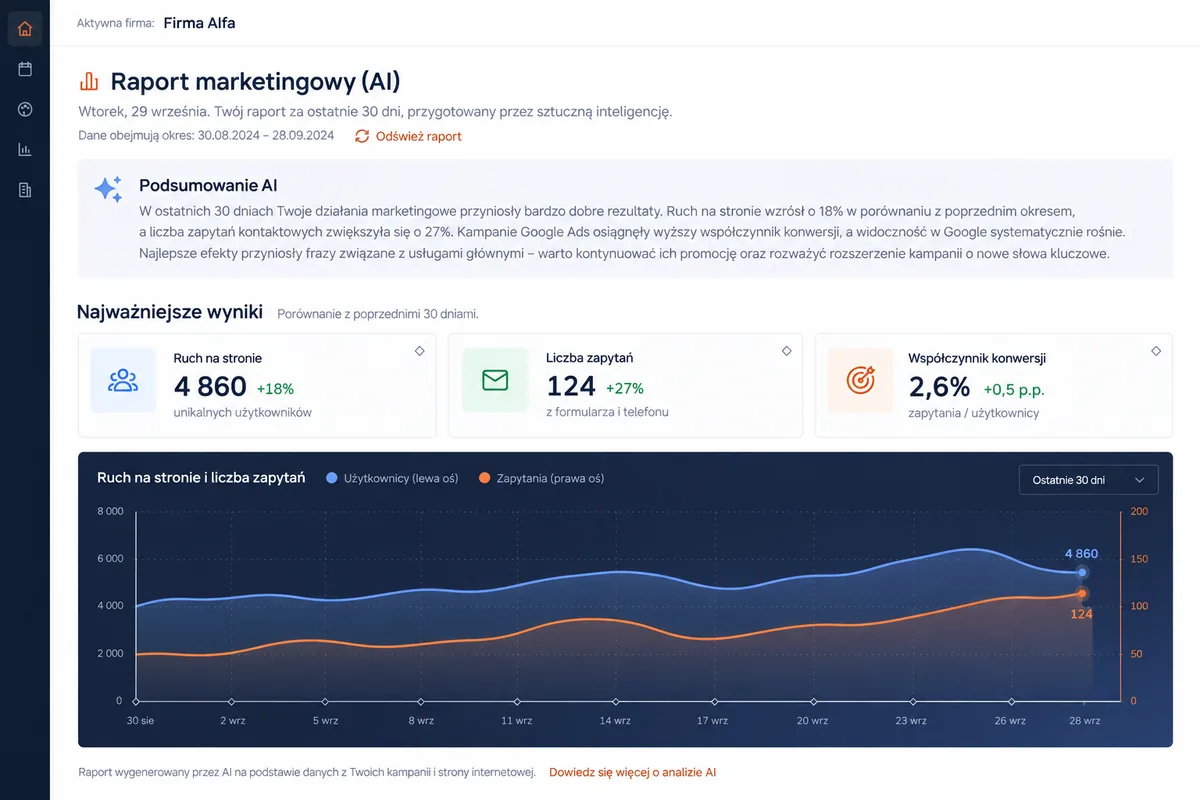
Task: Toggle the Zapytania (prawa oś) legend series
Action: [x=542, y=478]
